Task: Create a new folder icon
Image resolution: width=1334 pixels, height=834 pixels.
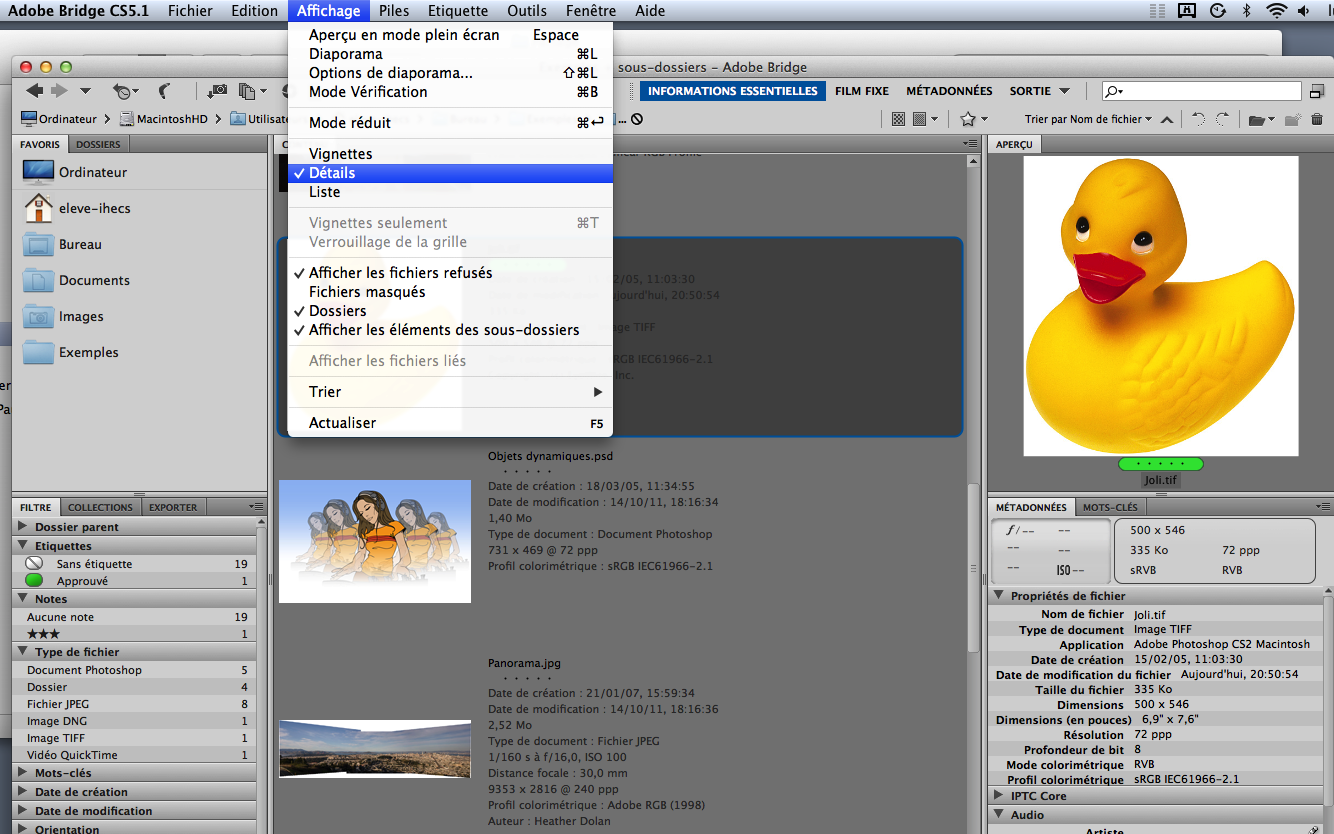Action: tap(1291, 120)
